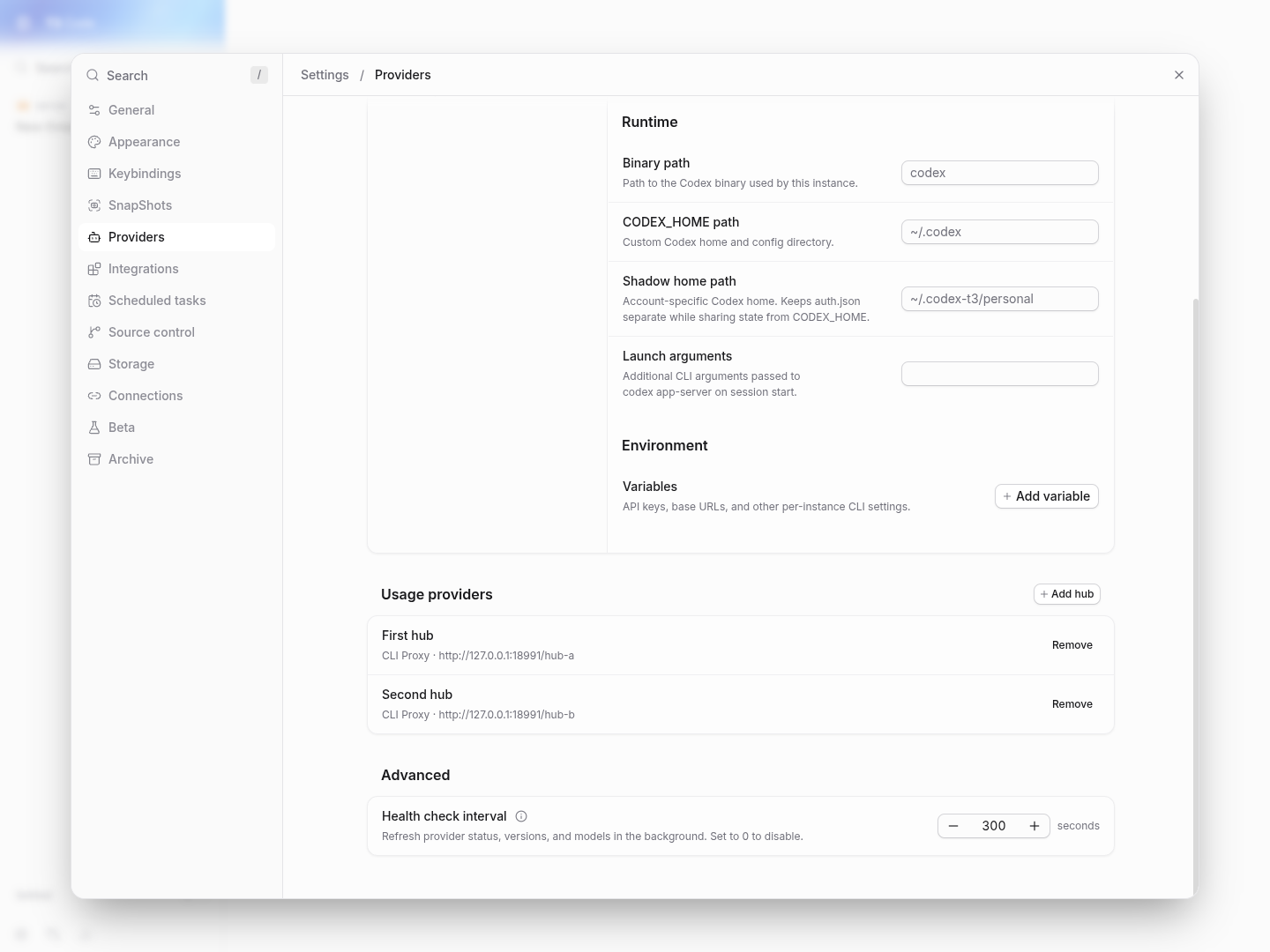
Task: Open Appearance settings via palette icon
Action: [94, 142]
